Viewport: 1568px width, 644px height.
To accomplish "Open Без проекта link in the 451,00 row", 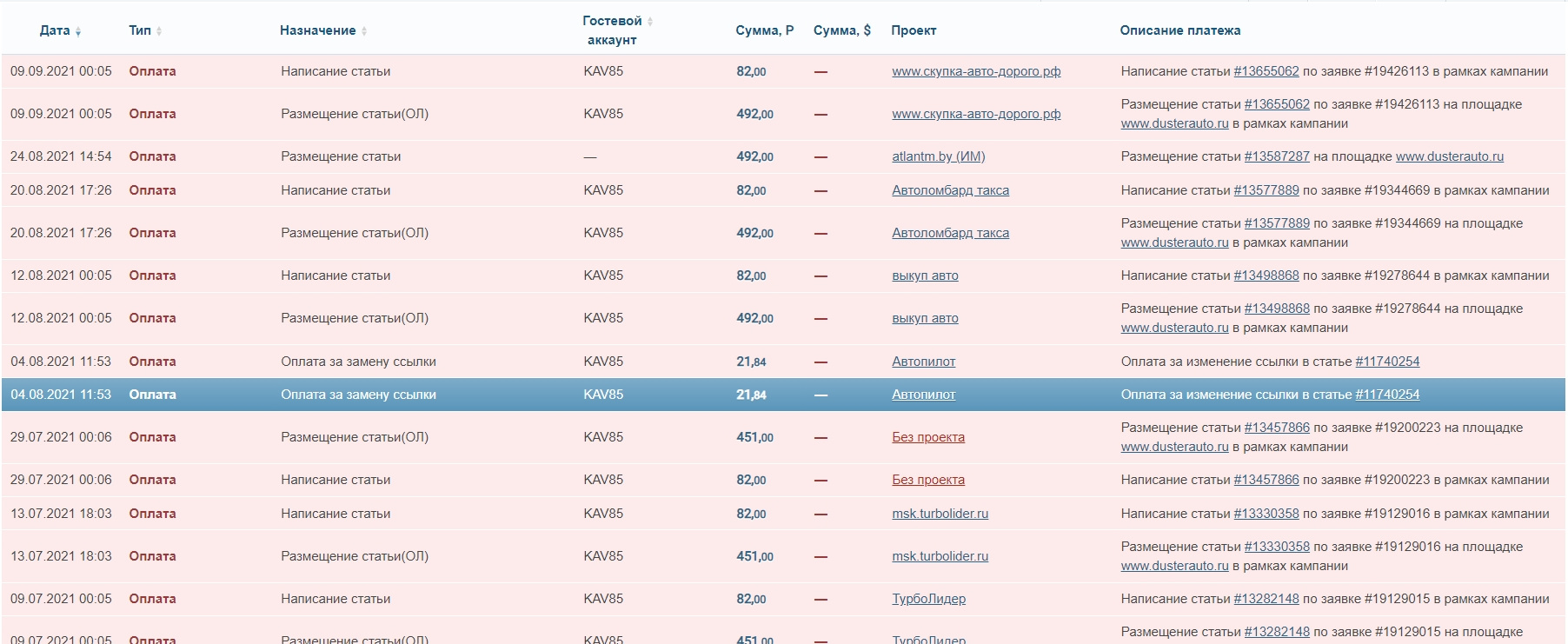I will 927,437.
